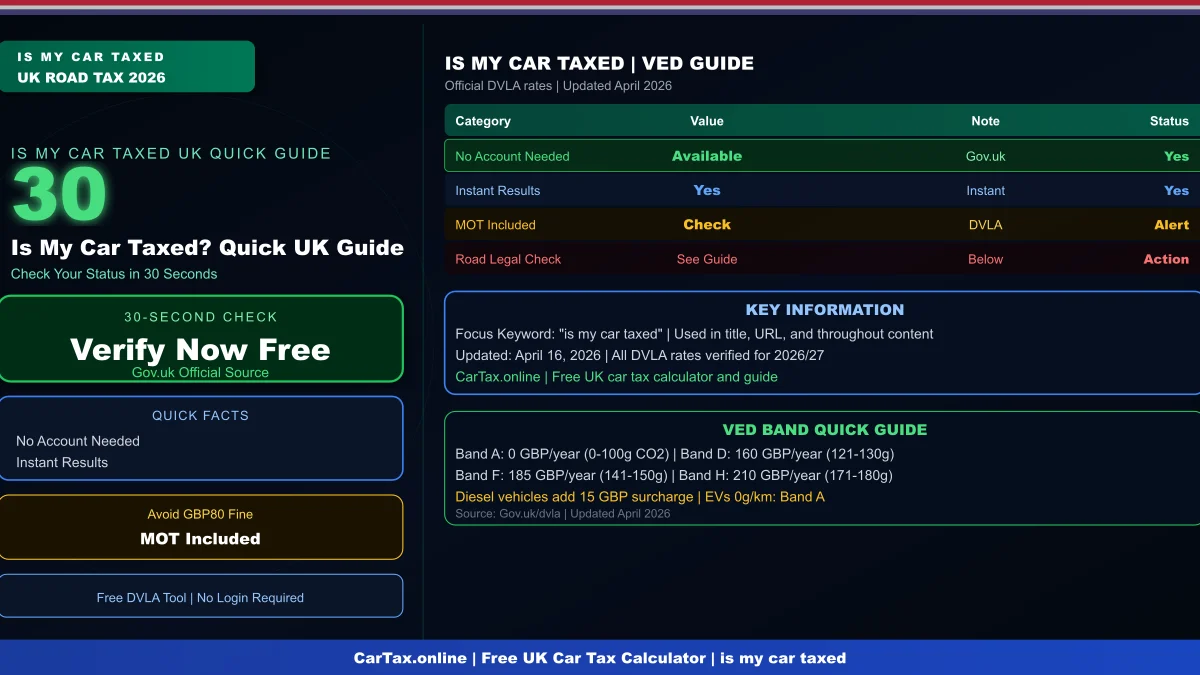The height and width of the screenshot is (675, 1200).
Task: Click the Source Gov.uk/dvla attribution text
Action: (x=561, y=513)
